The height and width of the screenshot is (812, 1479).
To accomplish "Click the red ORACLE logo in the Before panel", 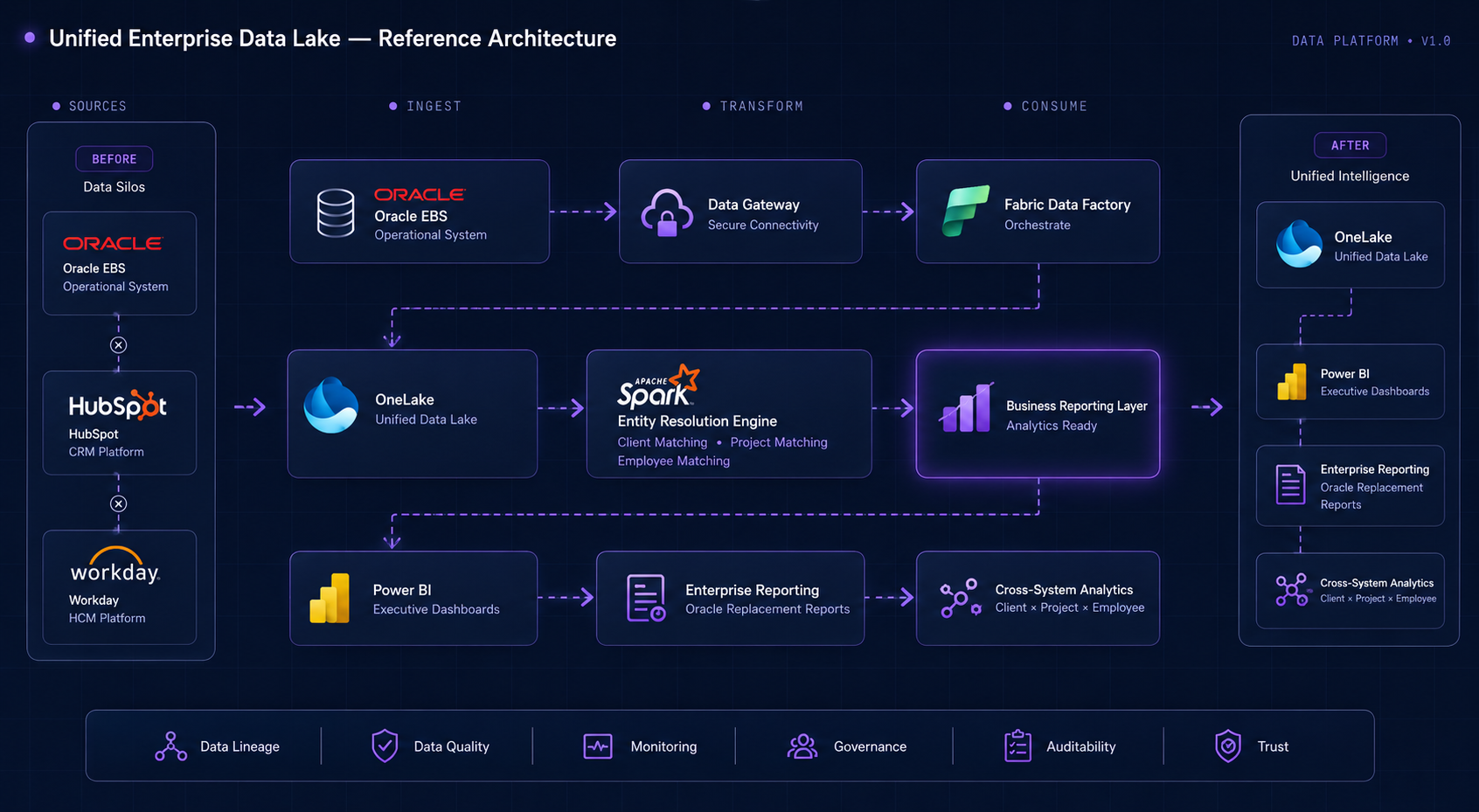I will pyautogui.click(x=112, y=243).
